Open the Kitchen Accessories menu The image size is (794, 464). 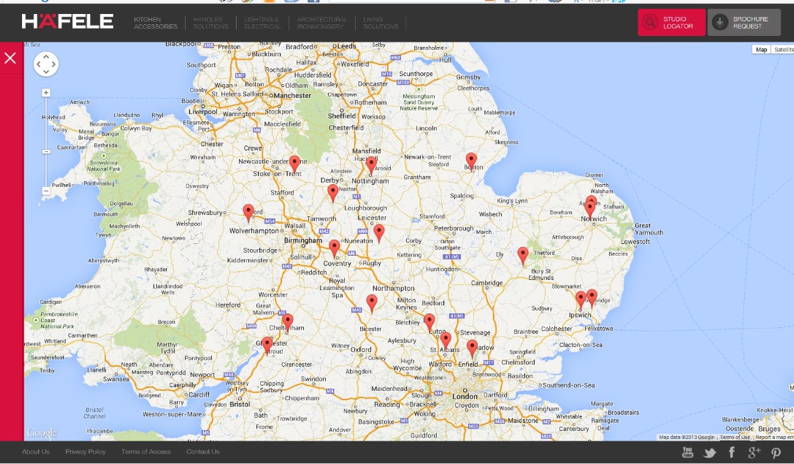(x=155, y=23)
